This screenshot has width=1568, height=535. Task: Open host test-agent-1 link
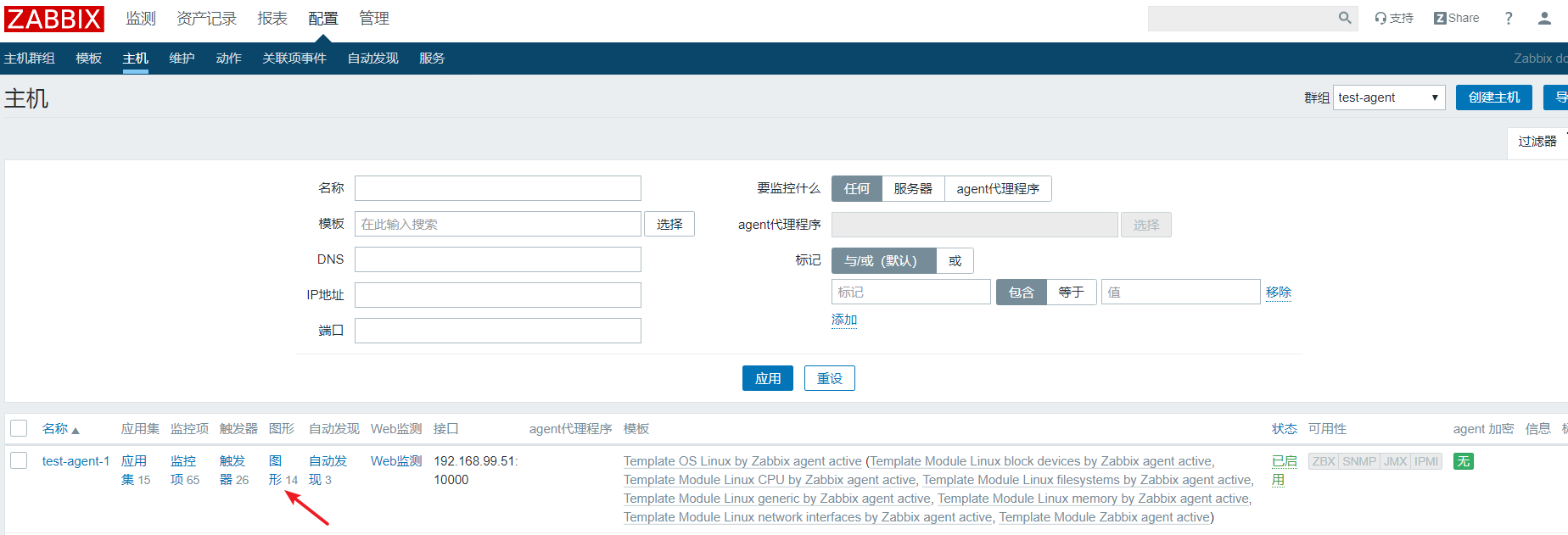pos(76,461)
